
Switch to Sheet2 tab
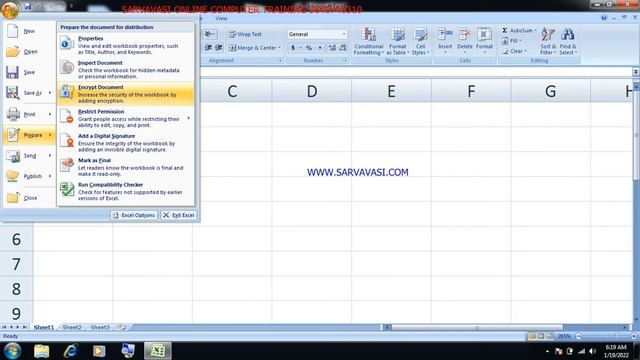72,327
